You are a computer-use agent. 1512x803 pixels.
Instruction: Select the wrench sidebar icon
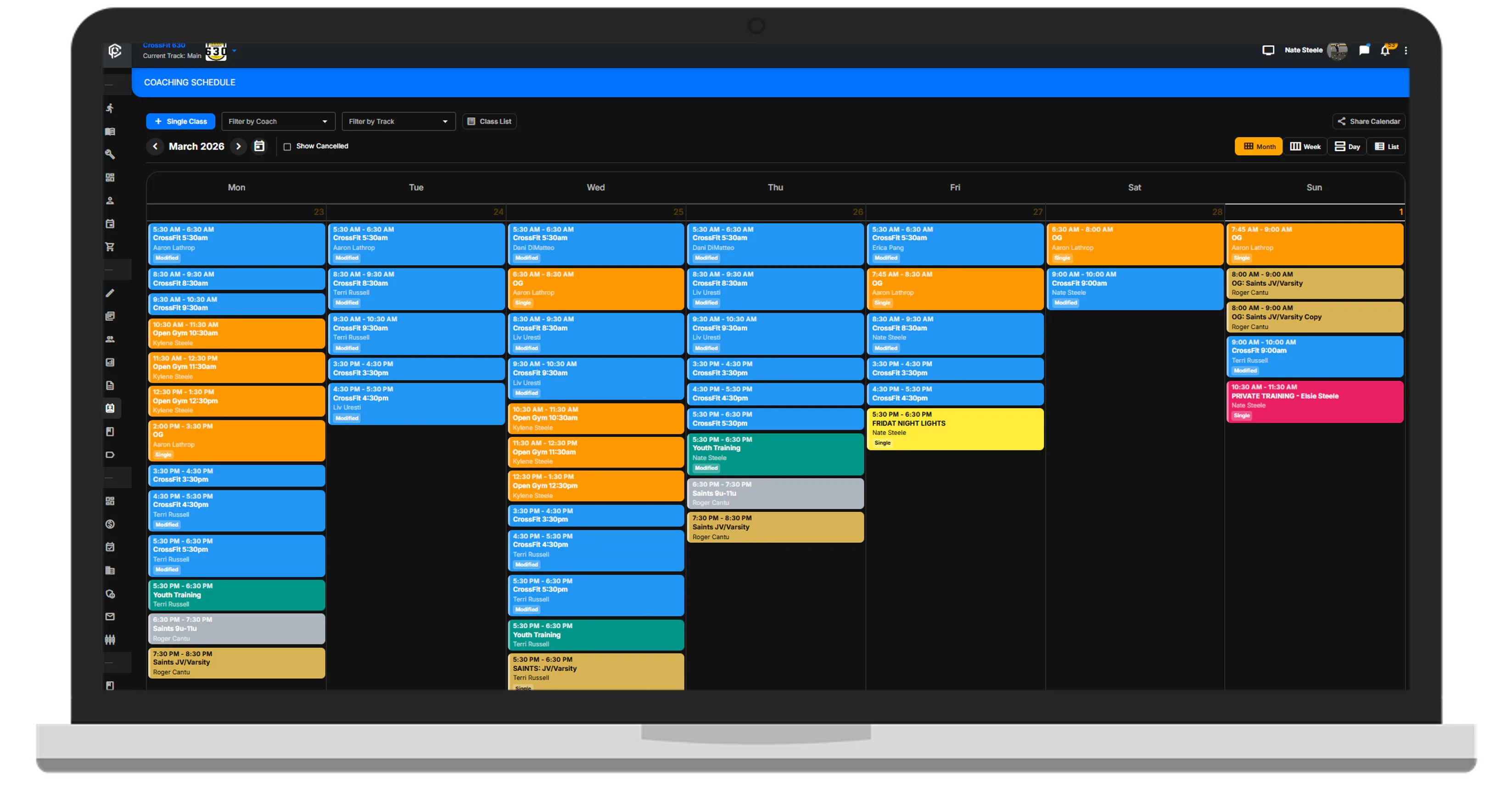[x=110, y=154]
